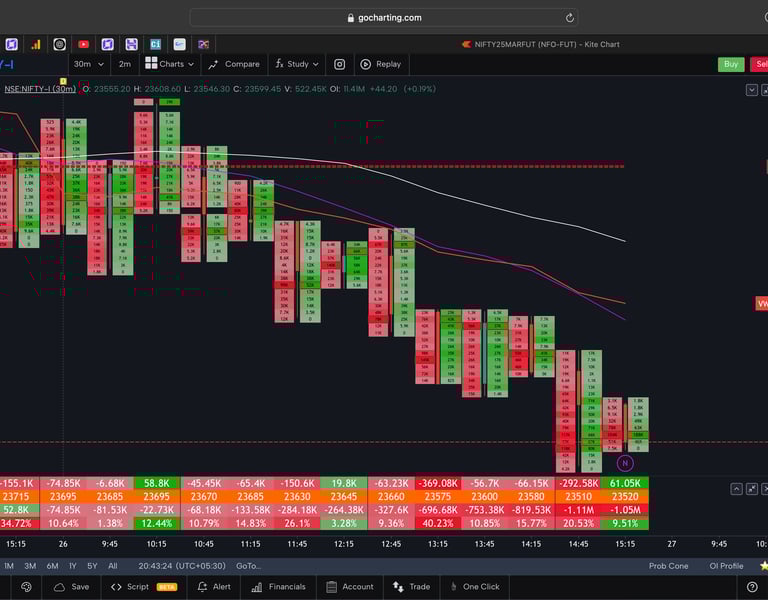Image resolution: width=768 pixels, height=600 pixels.
Task: Click the up-arrow icon on indicator pane
Action: (736, 489)
